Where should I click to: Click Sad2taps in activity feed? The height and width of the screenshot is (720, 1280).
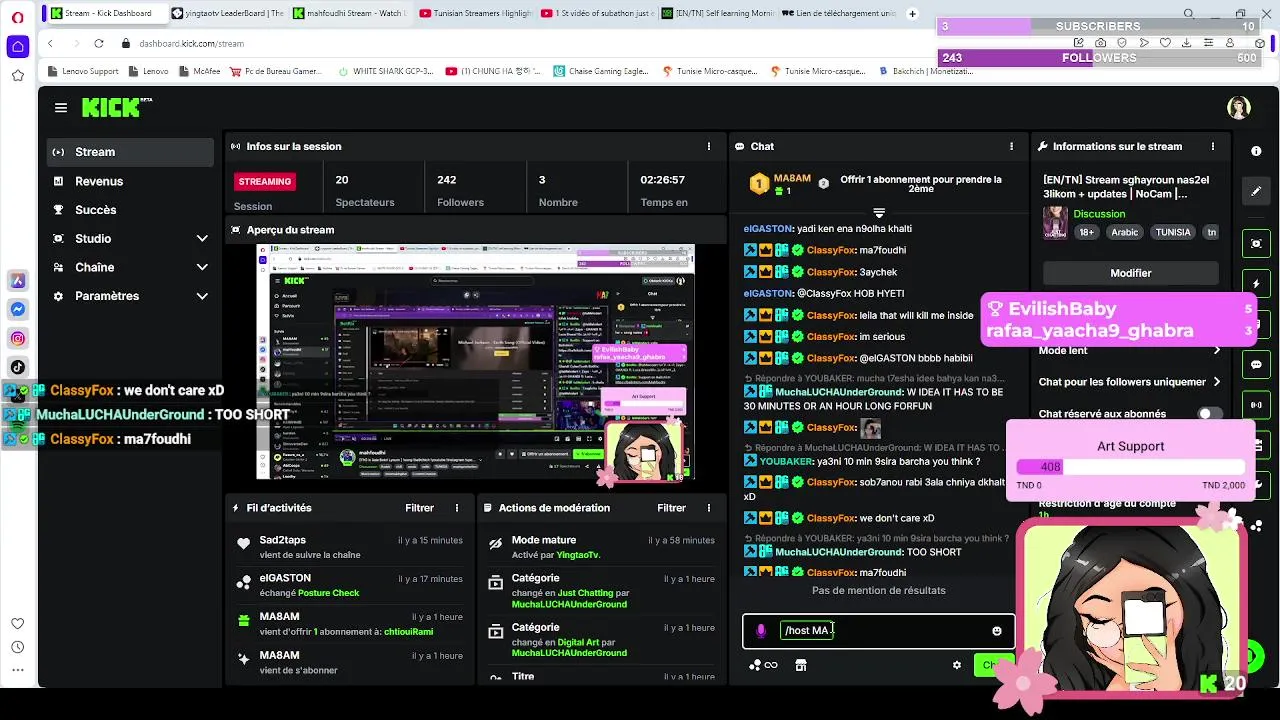click(282, 540)
